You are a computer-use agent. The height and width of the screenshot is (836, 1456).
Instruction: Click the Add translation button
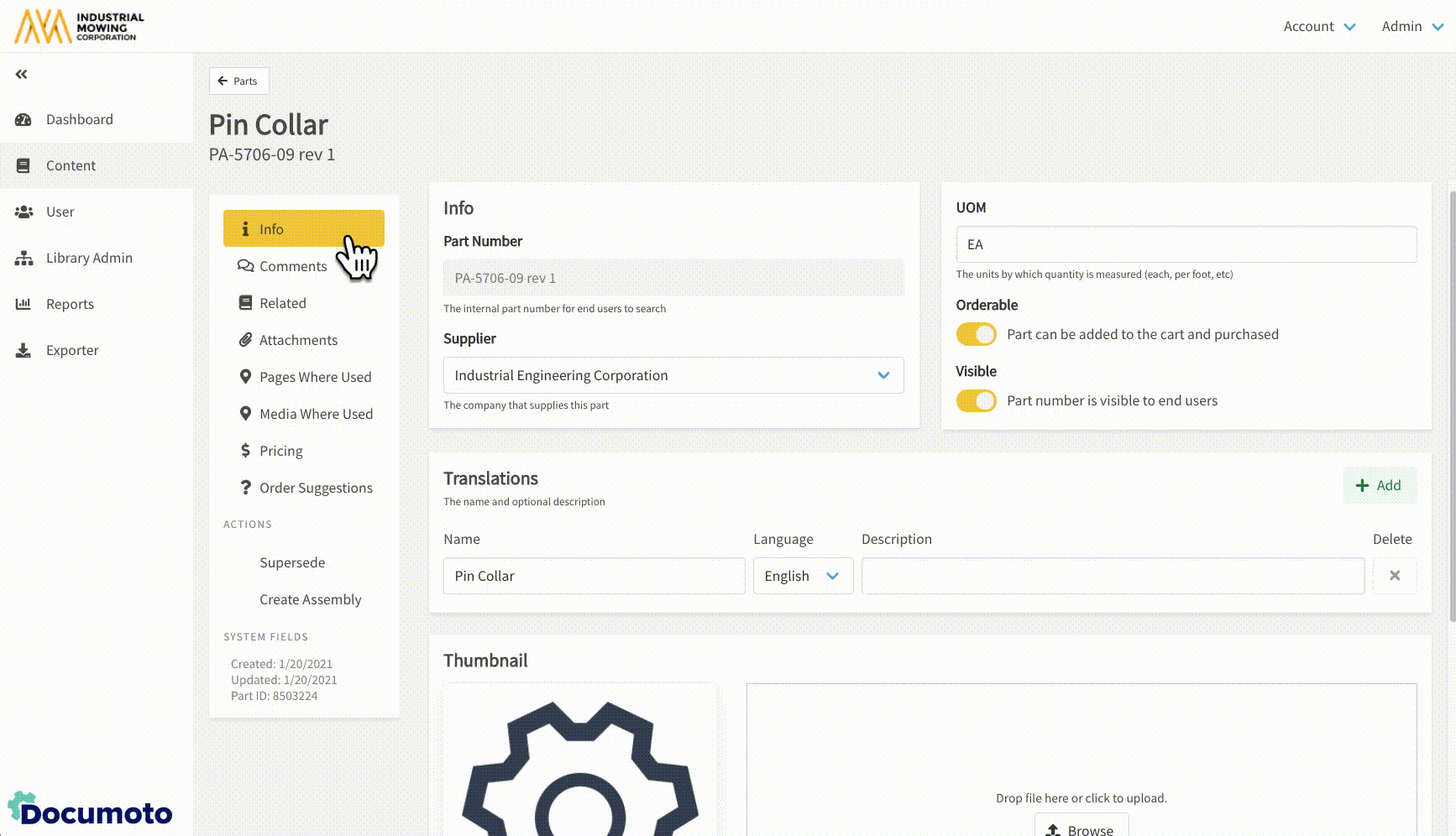1379,485
